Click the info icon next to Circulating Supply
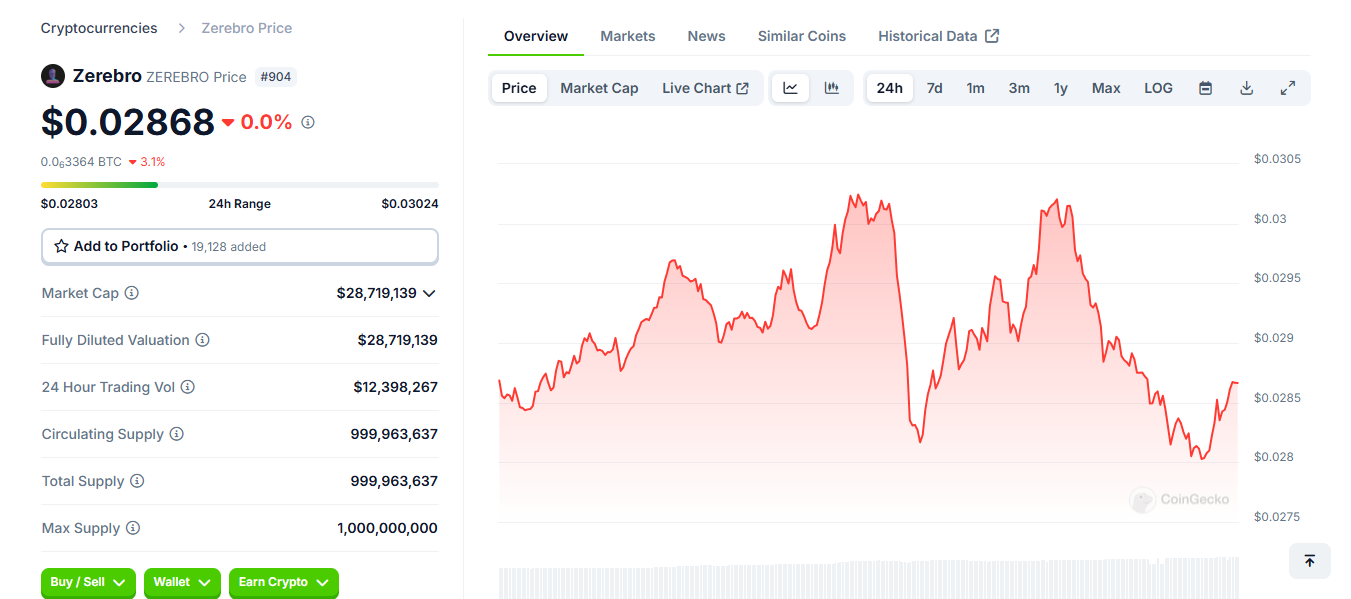 click(177, 434)
